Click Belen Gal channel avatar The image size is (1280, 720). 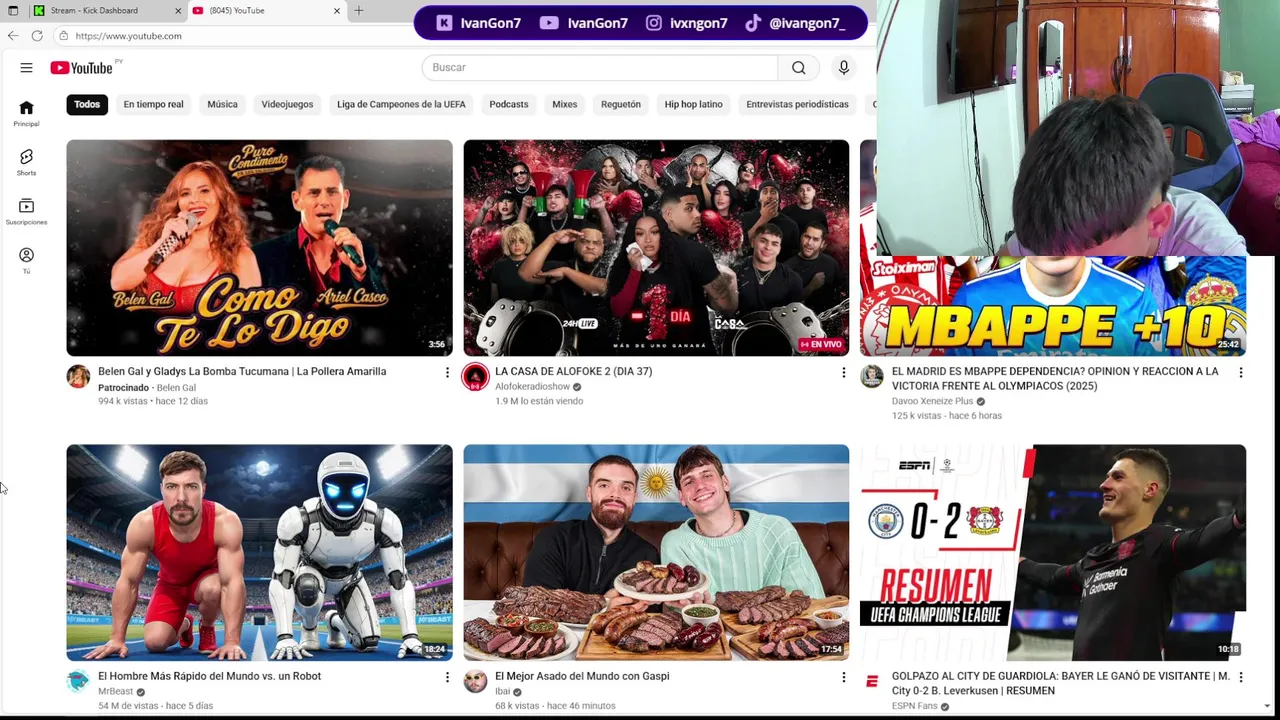[78, 376]
